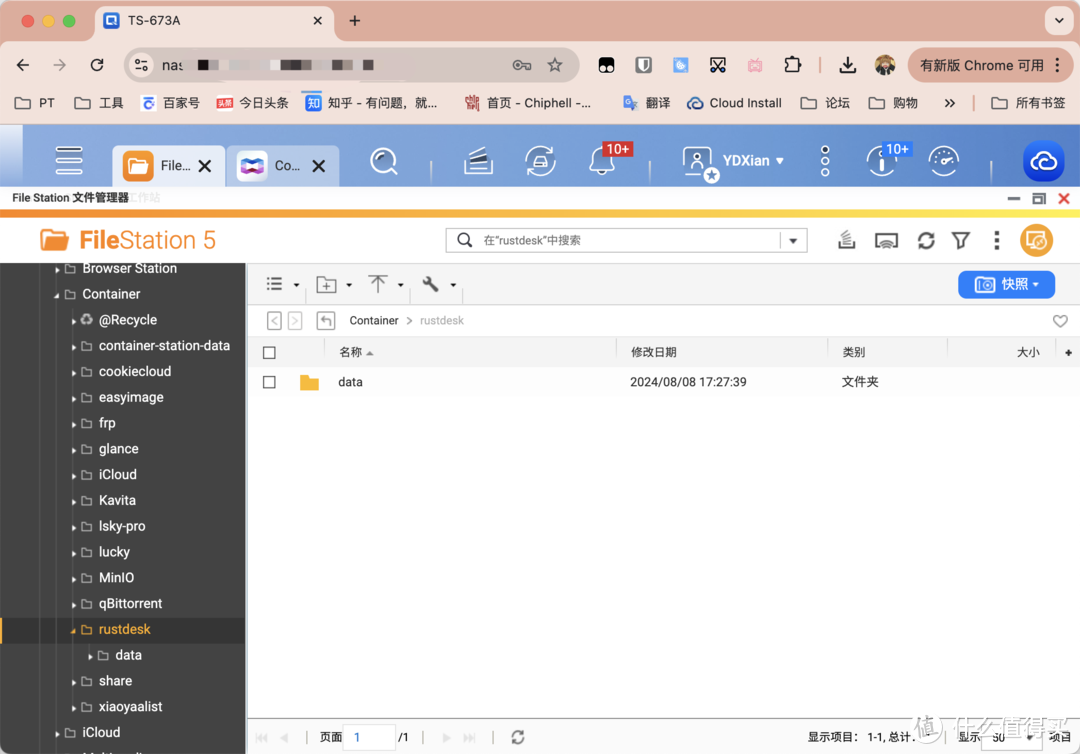This screenshot has height=754, width=1080.
Task: Click the page number input field at the bottom
Action: coord(368,737)
